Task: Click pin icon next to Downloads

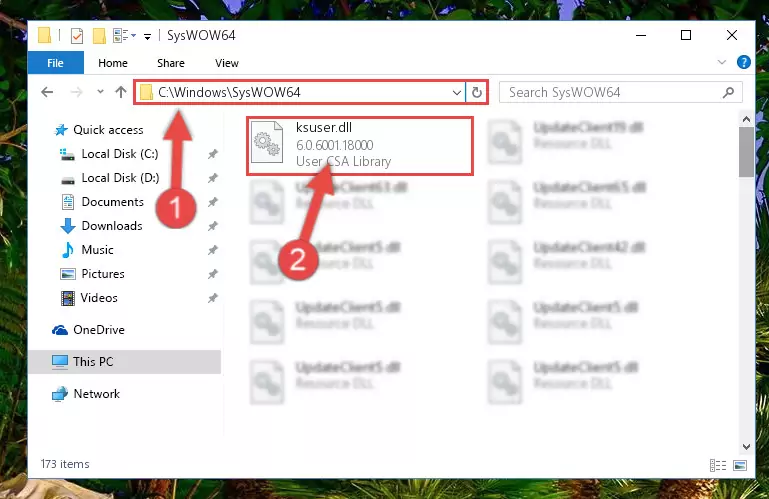Action: pos(212,226)
